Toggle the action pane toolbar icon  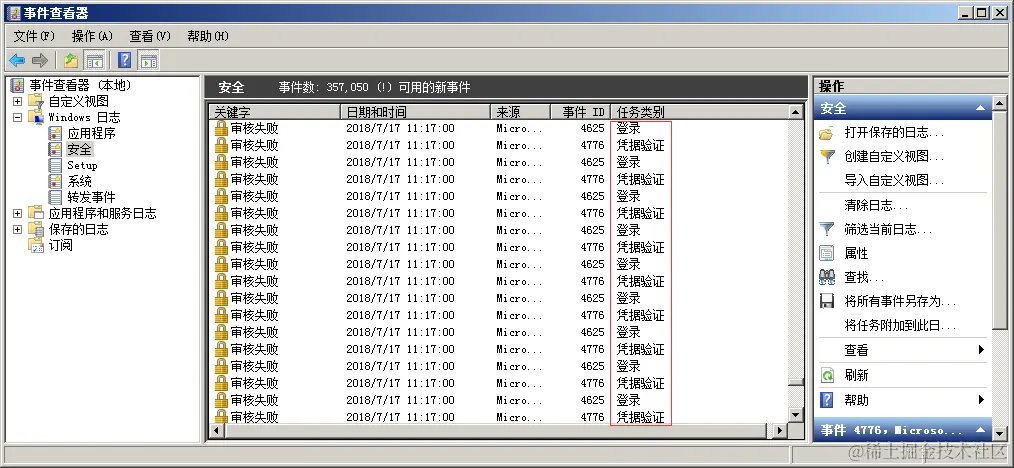(149, 61)
